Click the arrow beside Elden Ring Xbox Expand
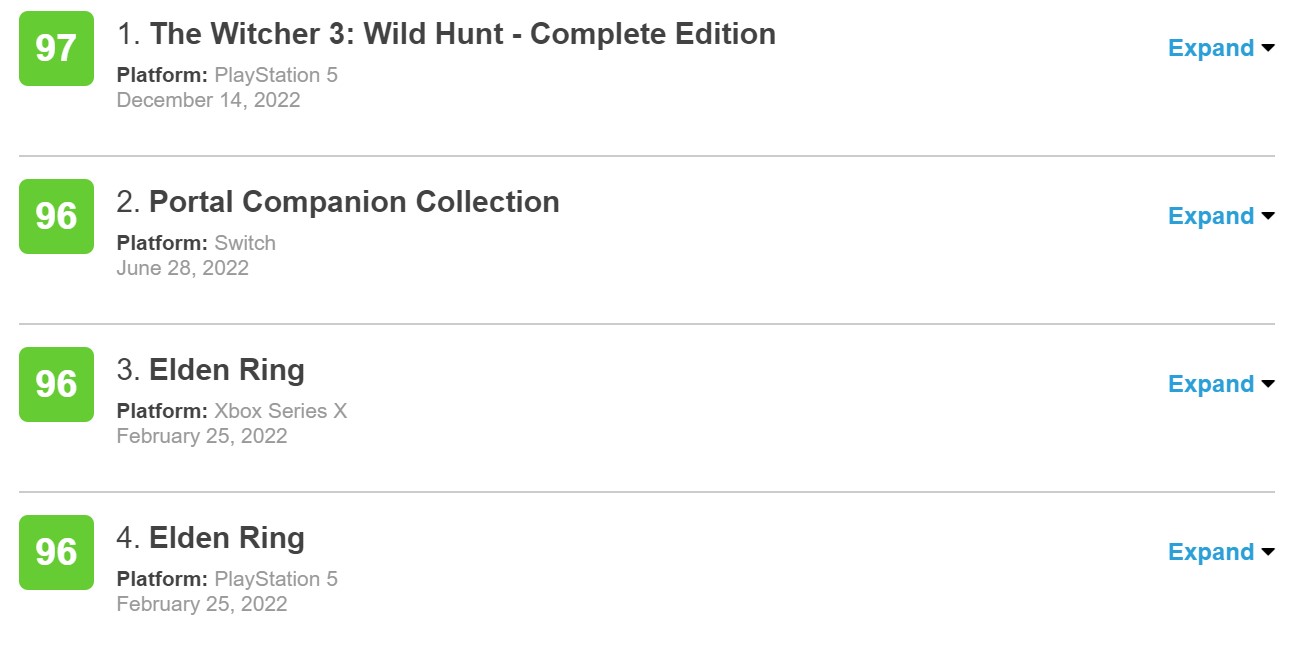 (1268, 384)
